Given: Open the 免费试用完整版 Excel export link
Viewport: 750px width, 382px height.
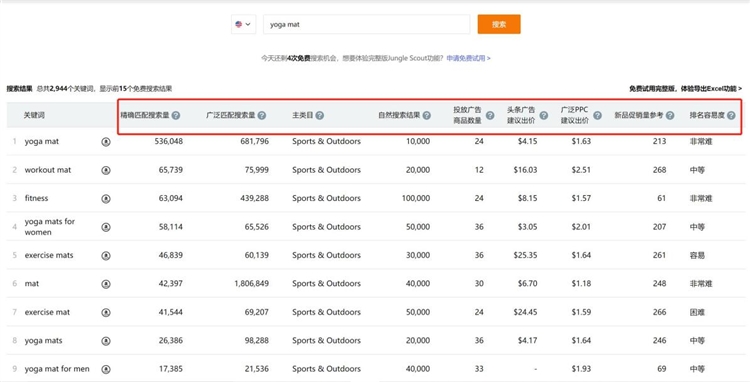Looking at the screenshot, I should [x=685, y=88].
